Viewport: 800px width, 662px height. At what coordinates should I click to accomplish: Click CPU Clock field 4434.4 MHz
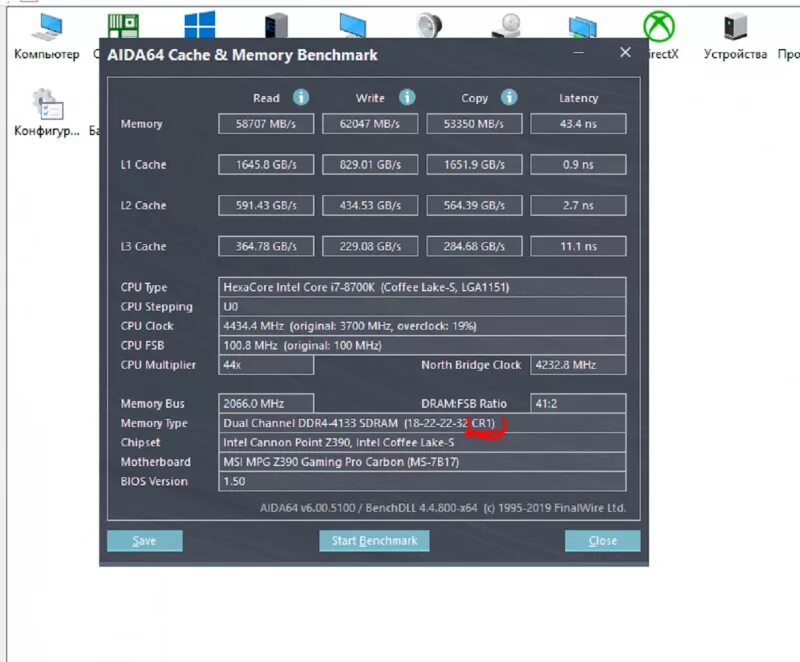(x=422, y=326)
